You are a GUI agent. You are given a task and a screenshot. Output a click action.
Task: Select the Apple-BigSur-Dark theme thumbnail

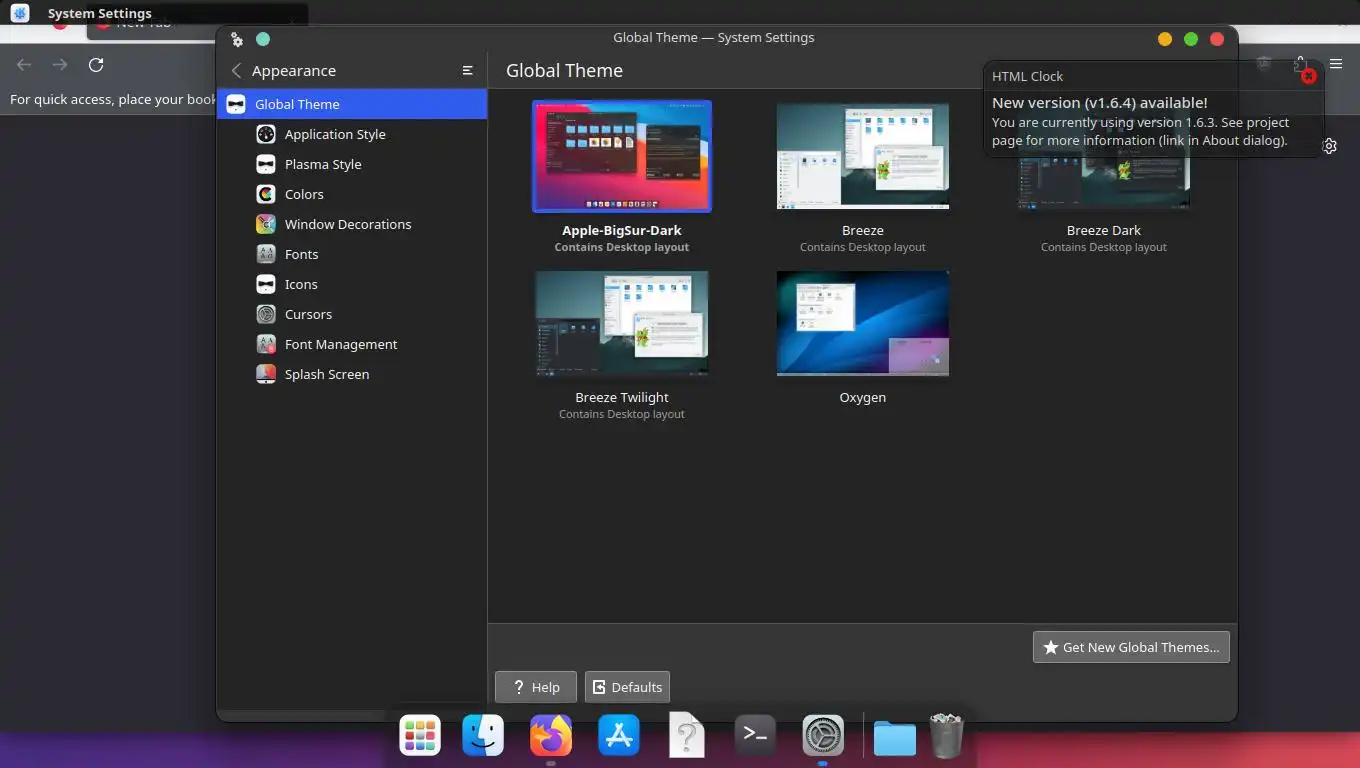(x=622, y=156)
